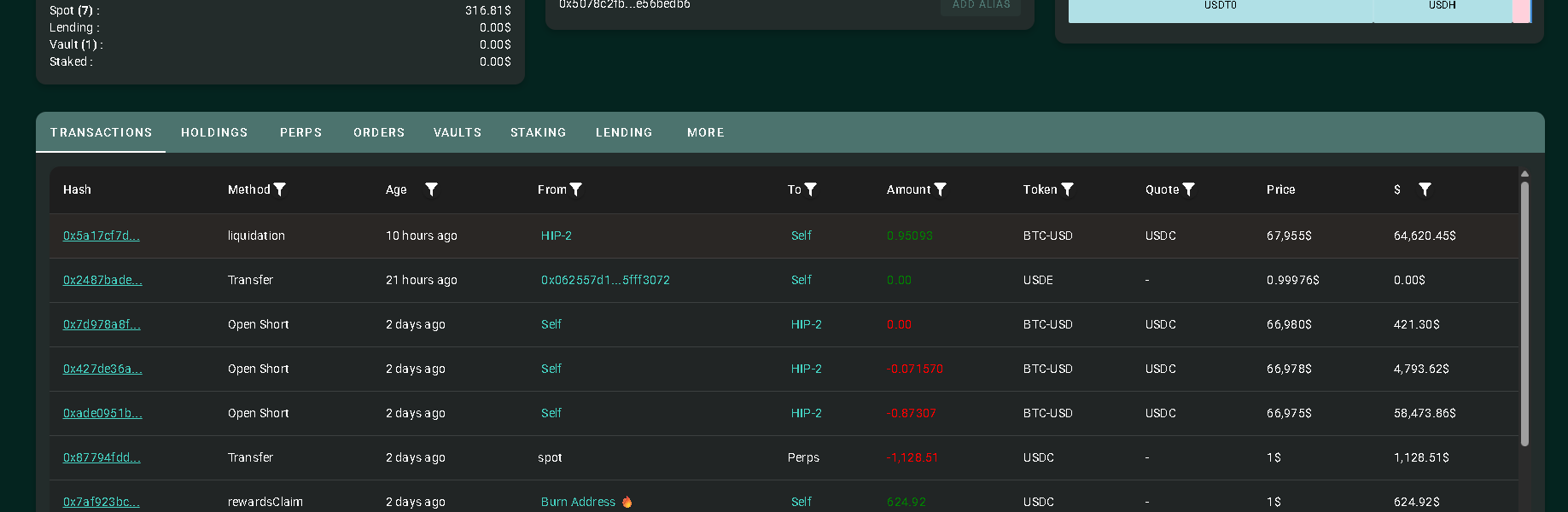
Task: Click the USDT0 allocation bar segment
Action: [1220, 9]
